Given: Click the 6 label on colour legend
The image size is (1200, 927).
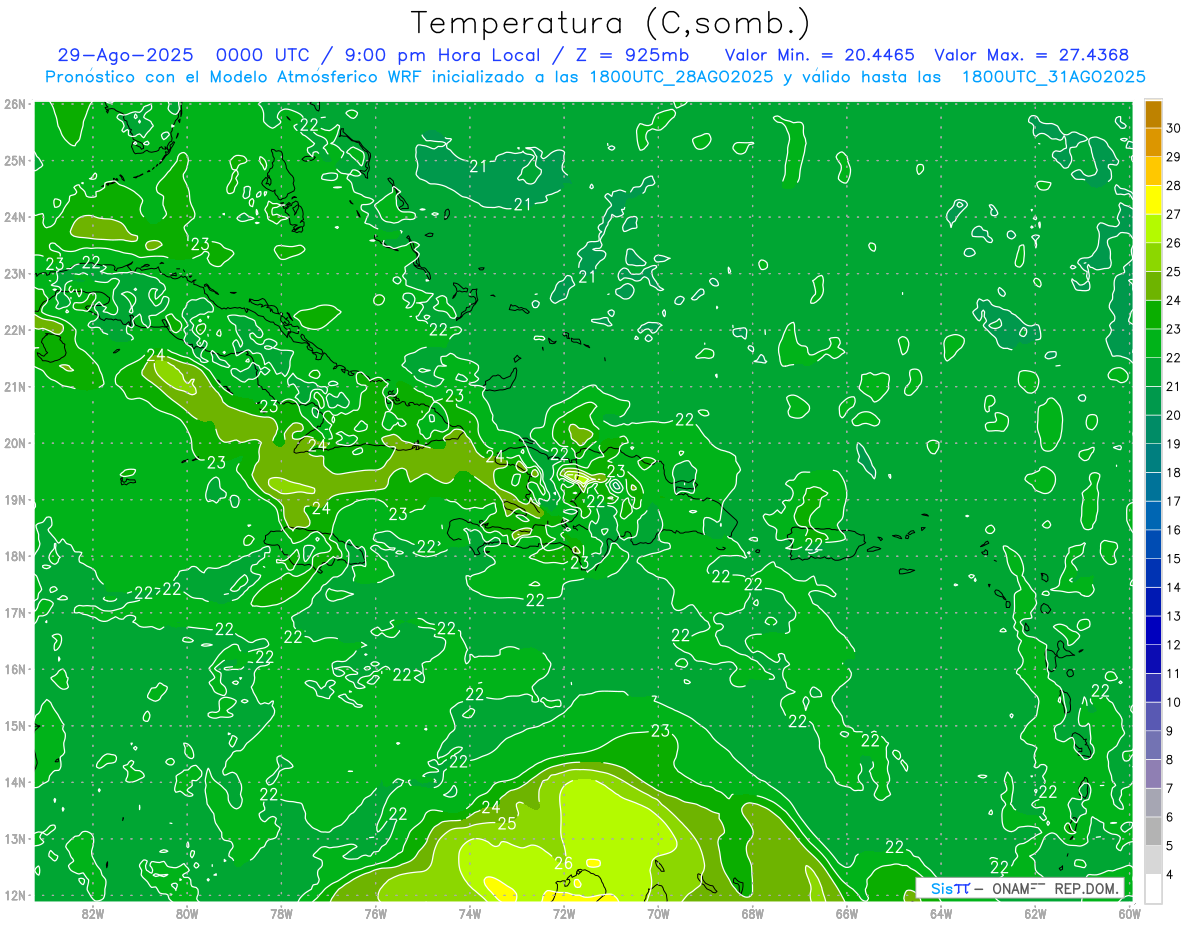Looking at the screenshot, I should (1170, 817).
